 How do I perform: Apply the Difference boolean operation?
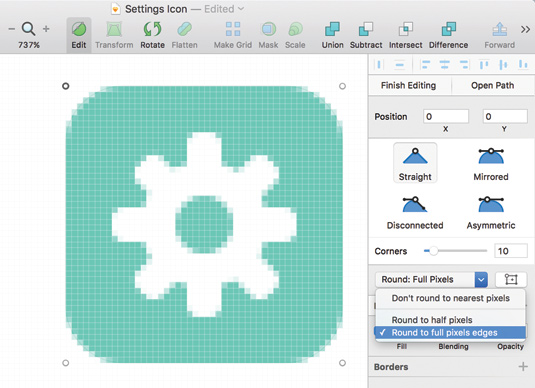pos(448,35)
